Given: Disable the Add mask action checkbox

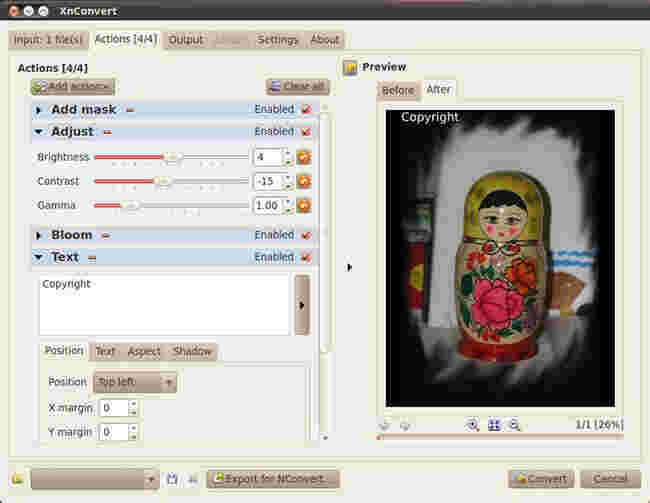Looking at the screenshot, I should (306, 109).
